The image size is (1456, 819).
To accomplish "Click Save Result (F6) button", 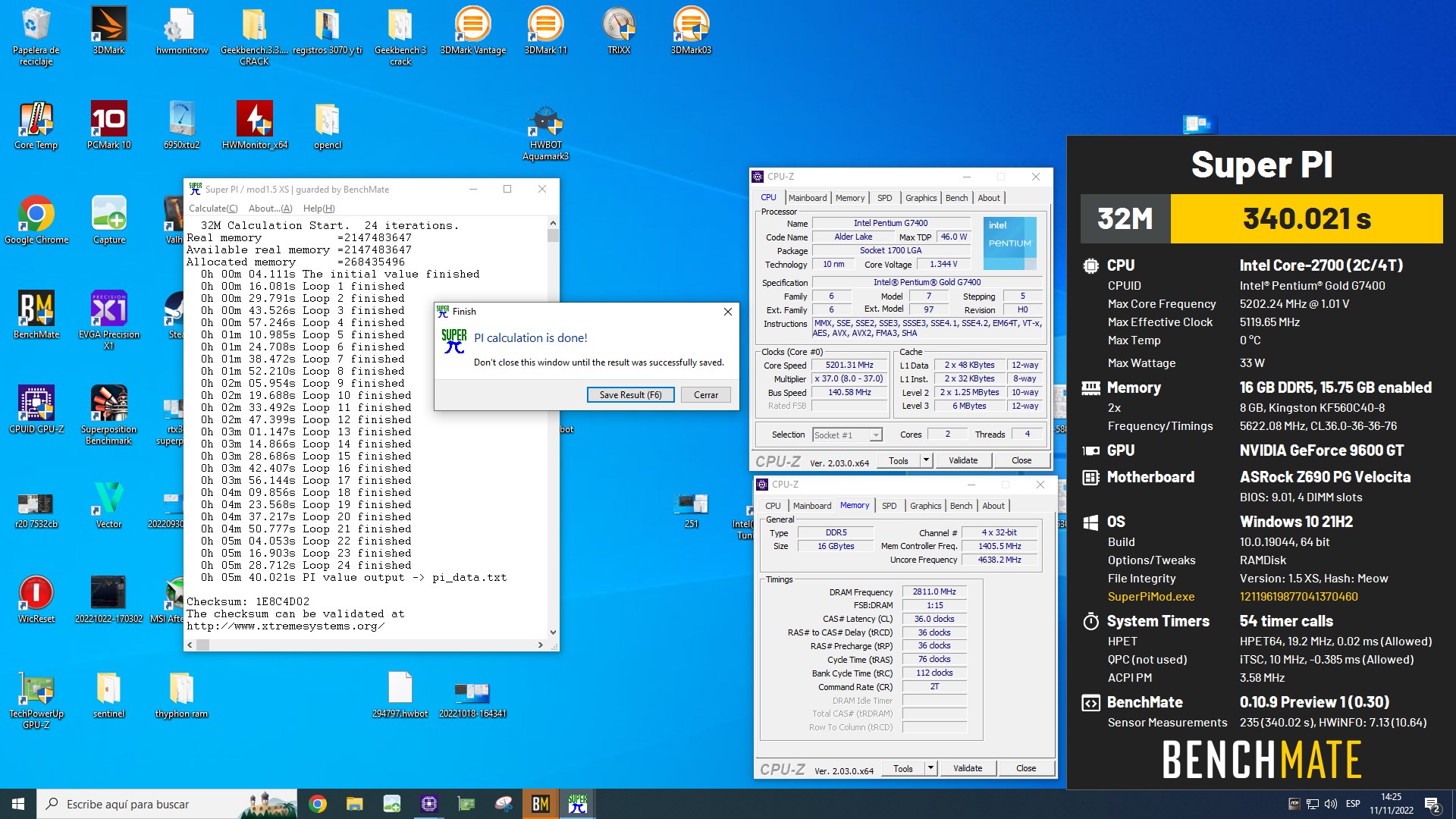I will pyautogui.click(x=630, y=395).
